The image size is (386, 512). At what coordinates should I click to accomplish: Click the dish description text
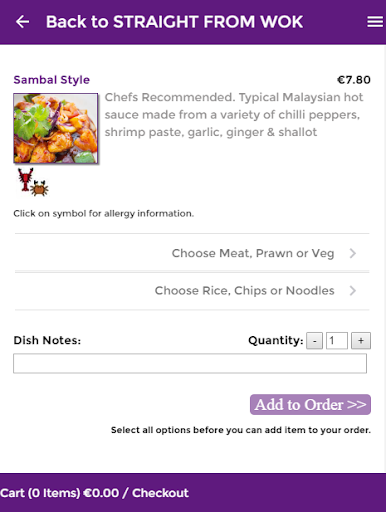(x=234, y=115)
